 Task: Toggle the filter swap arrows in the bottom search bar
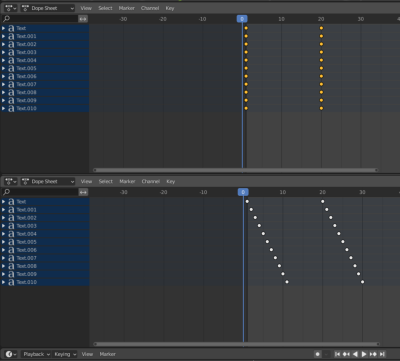click(83, 192)
